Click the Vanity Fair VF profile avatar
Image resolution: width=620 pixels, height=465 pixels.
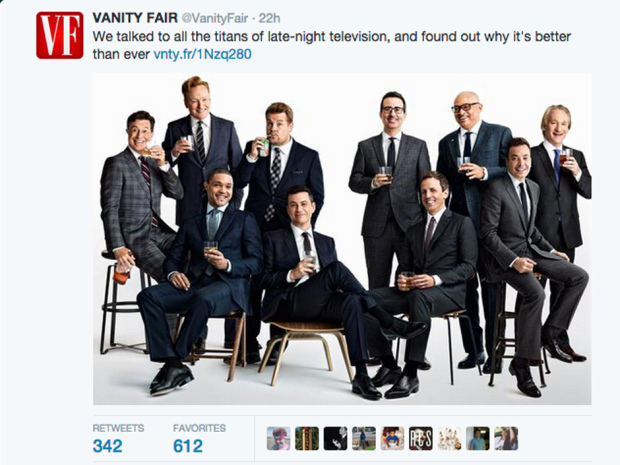[x=59, y=35]
